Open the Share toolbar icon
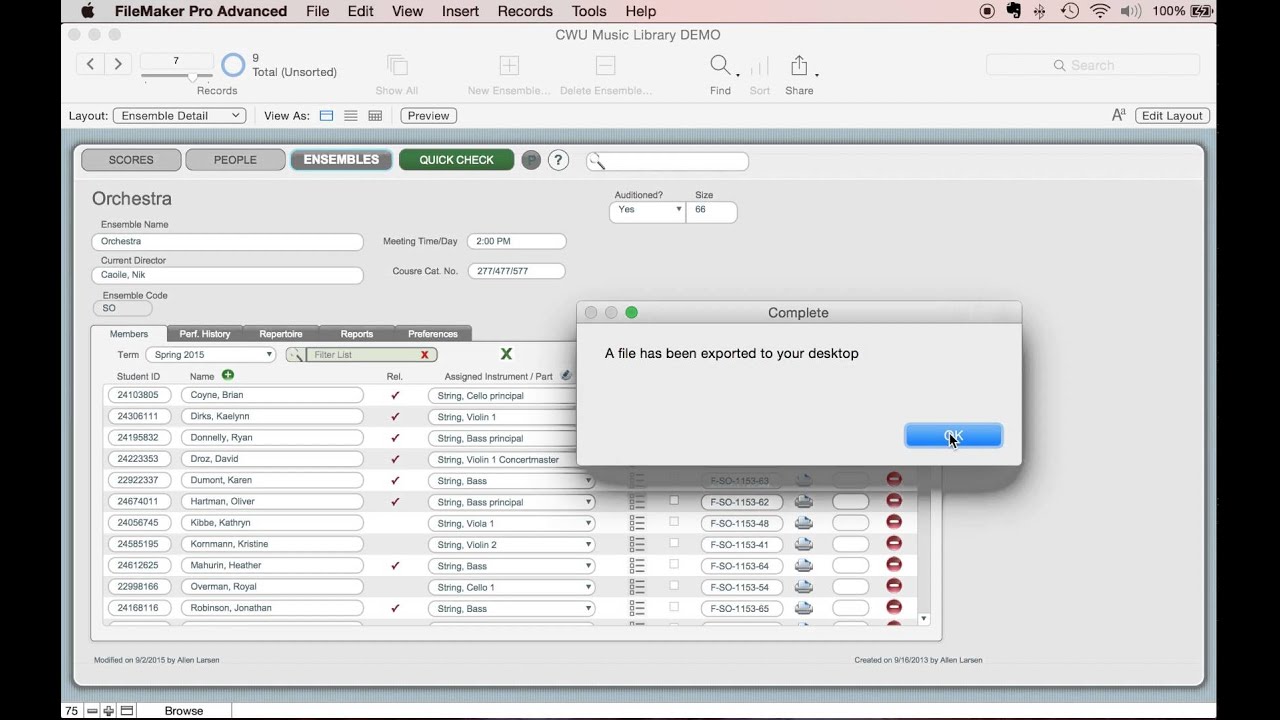Image resolution: width=1280 pixels, height=720 pixels. pos(799,66)
